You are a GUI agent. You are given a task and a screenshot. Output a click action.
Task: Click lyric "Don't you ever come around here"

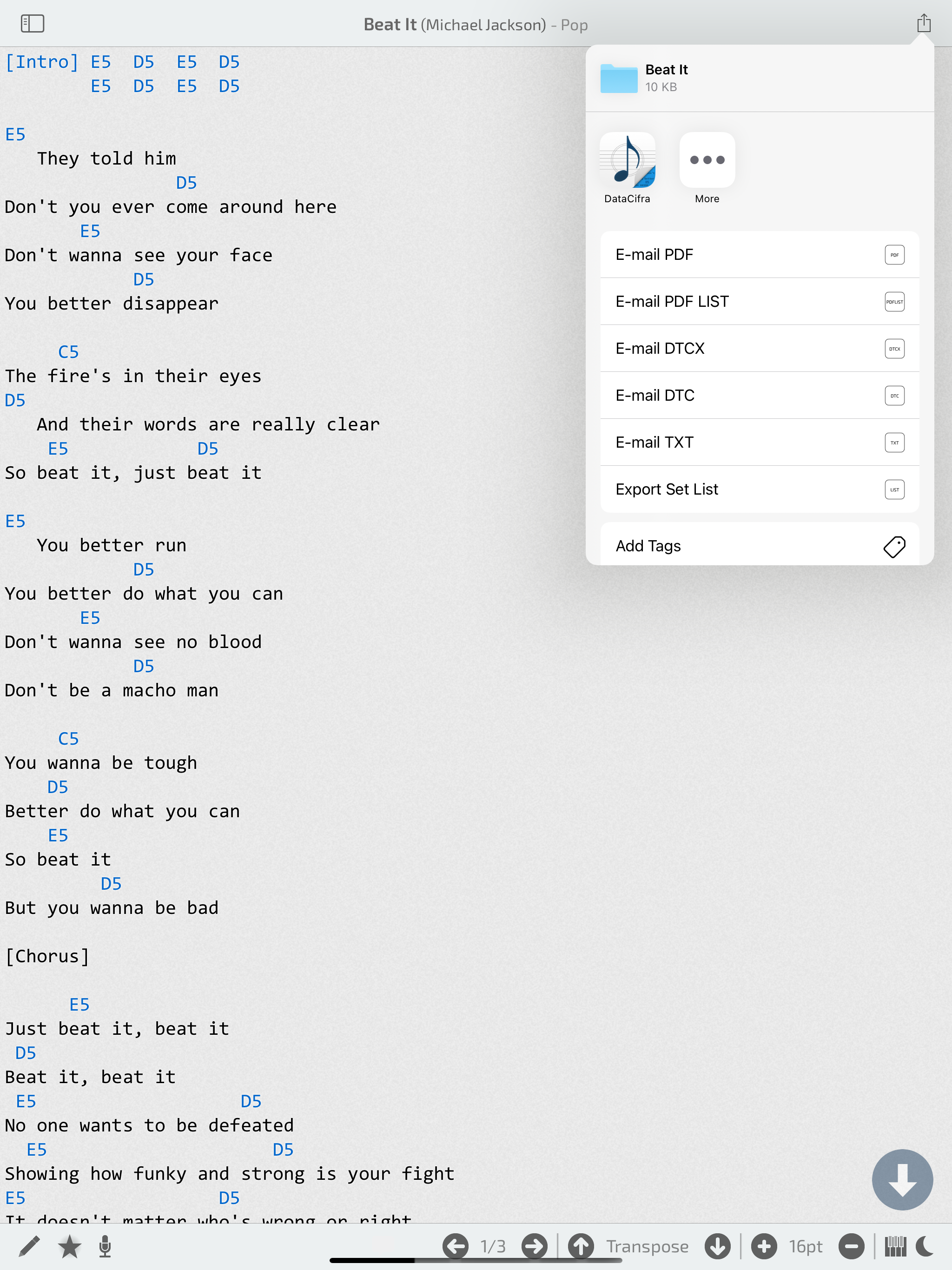[171, 207]
